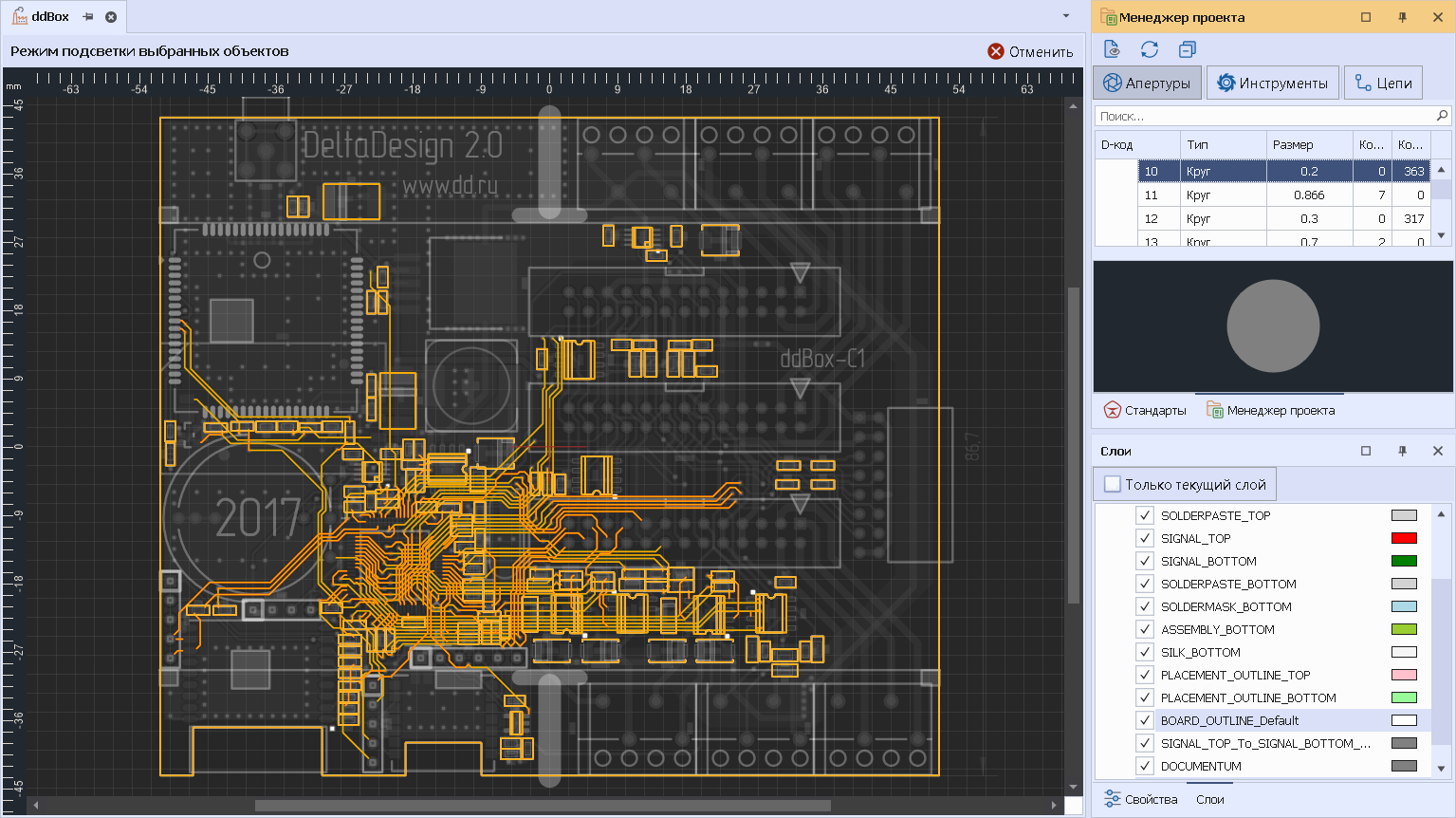The height and width of the screenshot is (818, 1456).
Task: Pin the Менеджер проекта panel
Action: tap(1402, 17)
